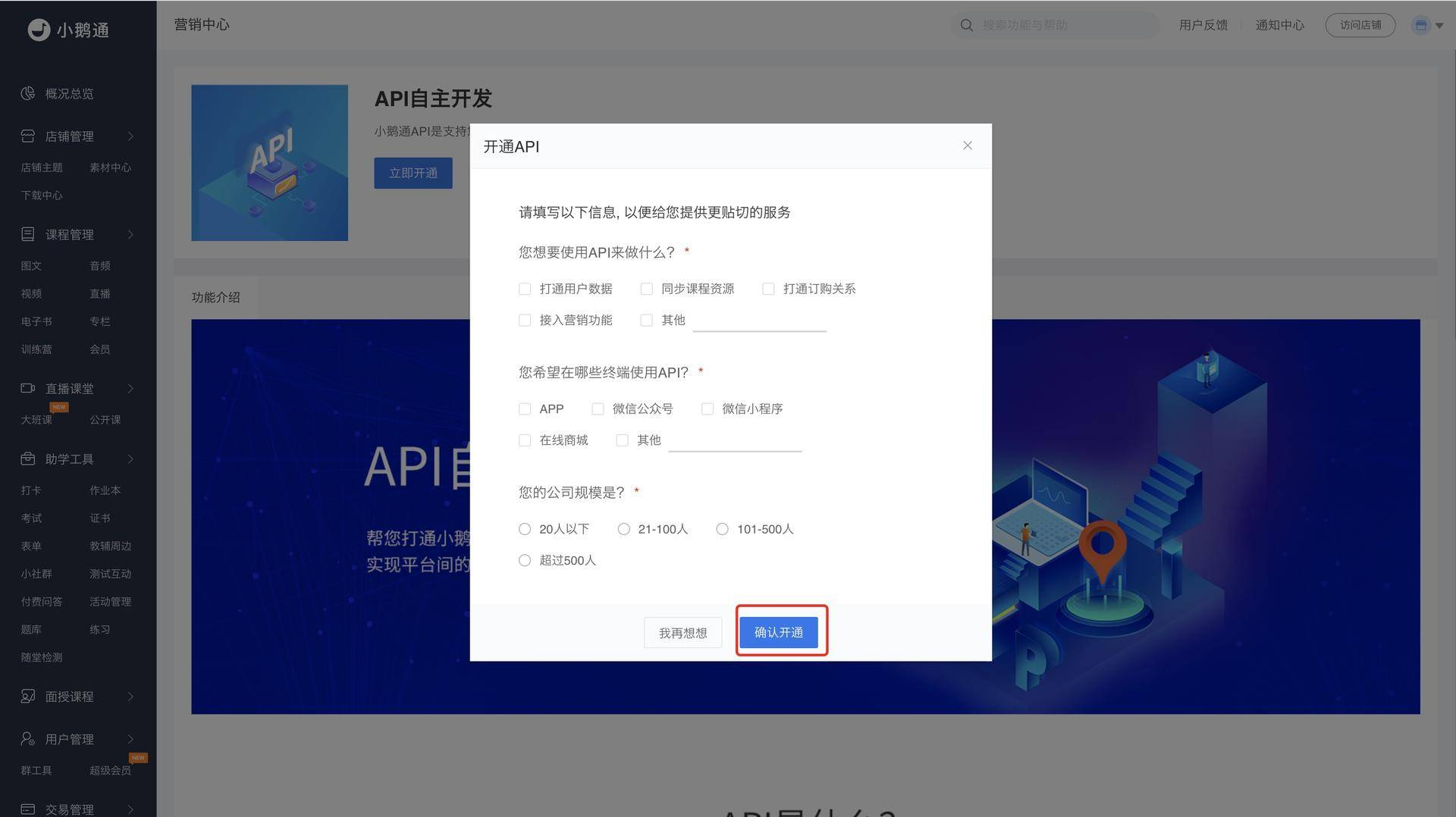Screen dimensions: 1456x817
Task: Open 大班课 menu item
Action: [x=36, y=420]
